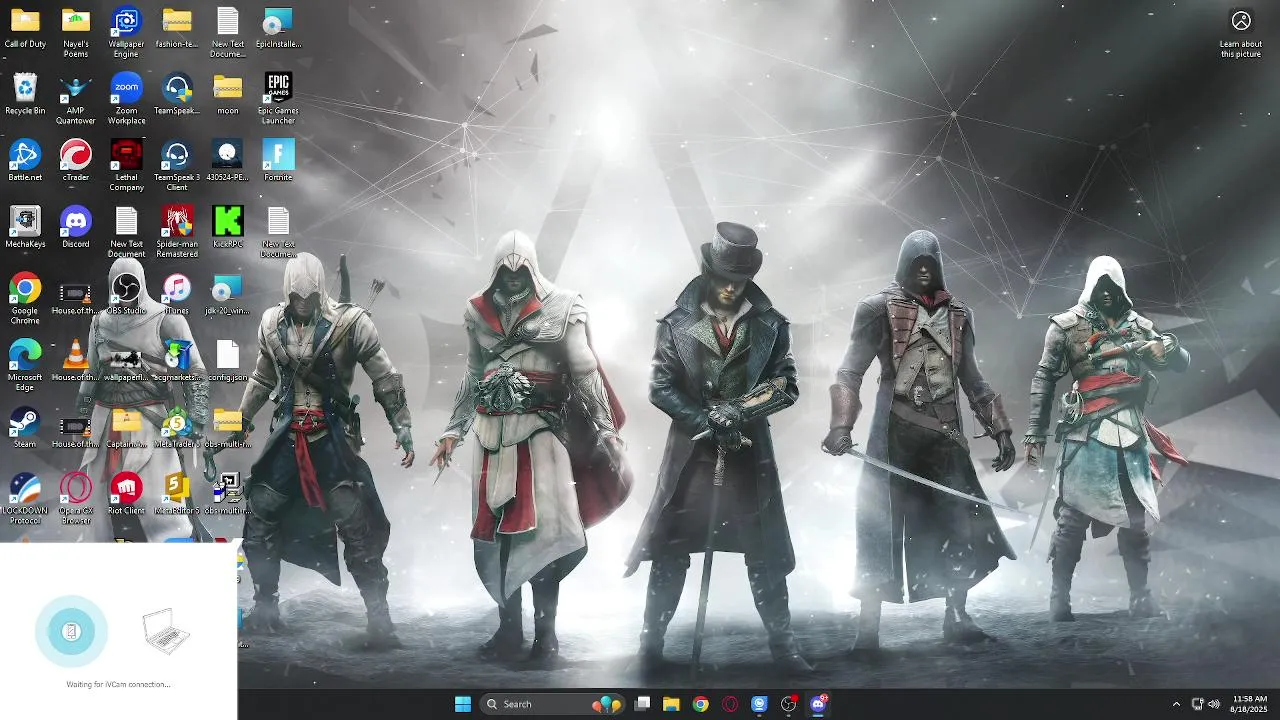Image resolution: width=1280 pixels, height=720 pixels.
Task: Select the wallpaperfl image file
Action: 126,361
